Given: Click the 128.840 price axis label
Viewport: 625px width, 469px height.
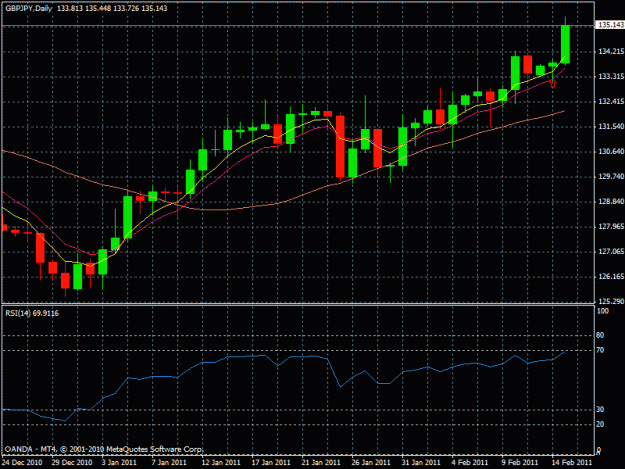Looking at the screenshot, I should [611, 202].
